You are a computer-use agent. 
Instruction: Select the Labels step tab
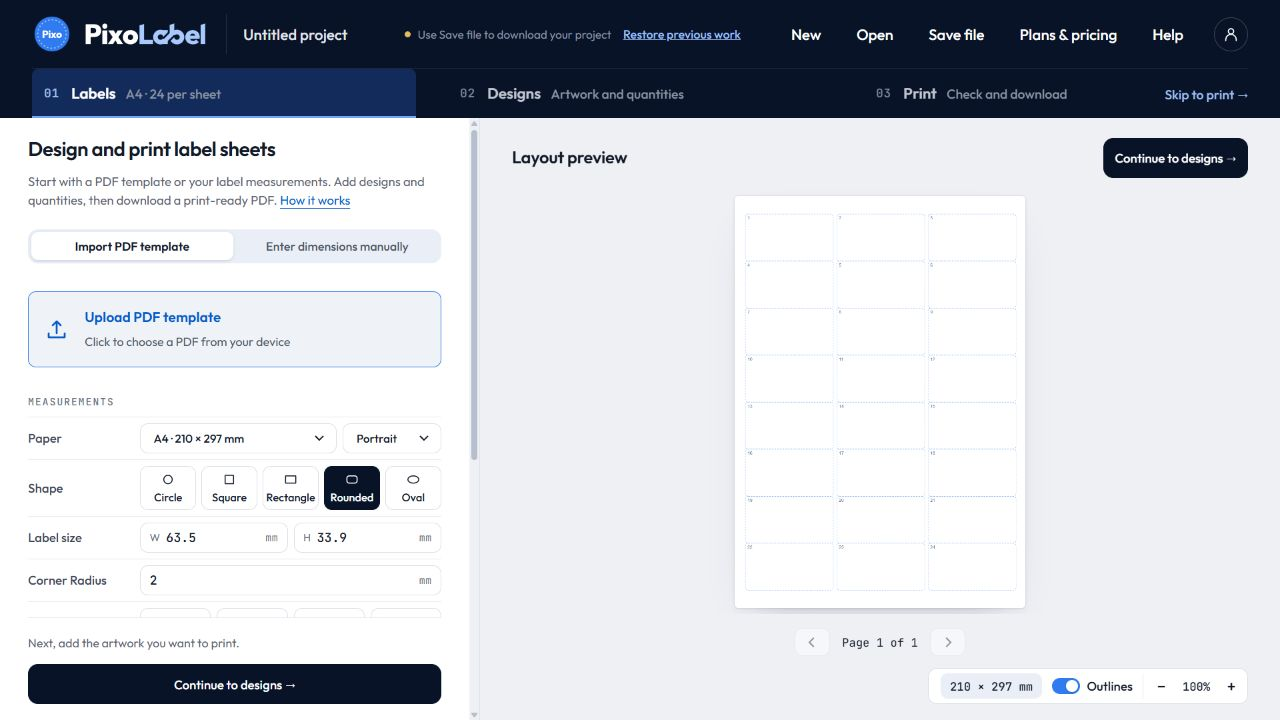[224, 93]
